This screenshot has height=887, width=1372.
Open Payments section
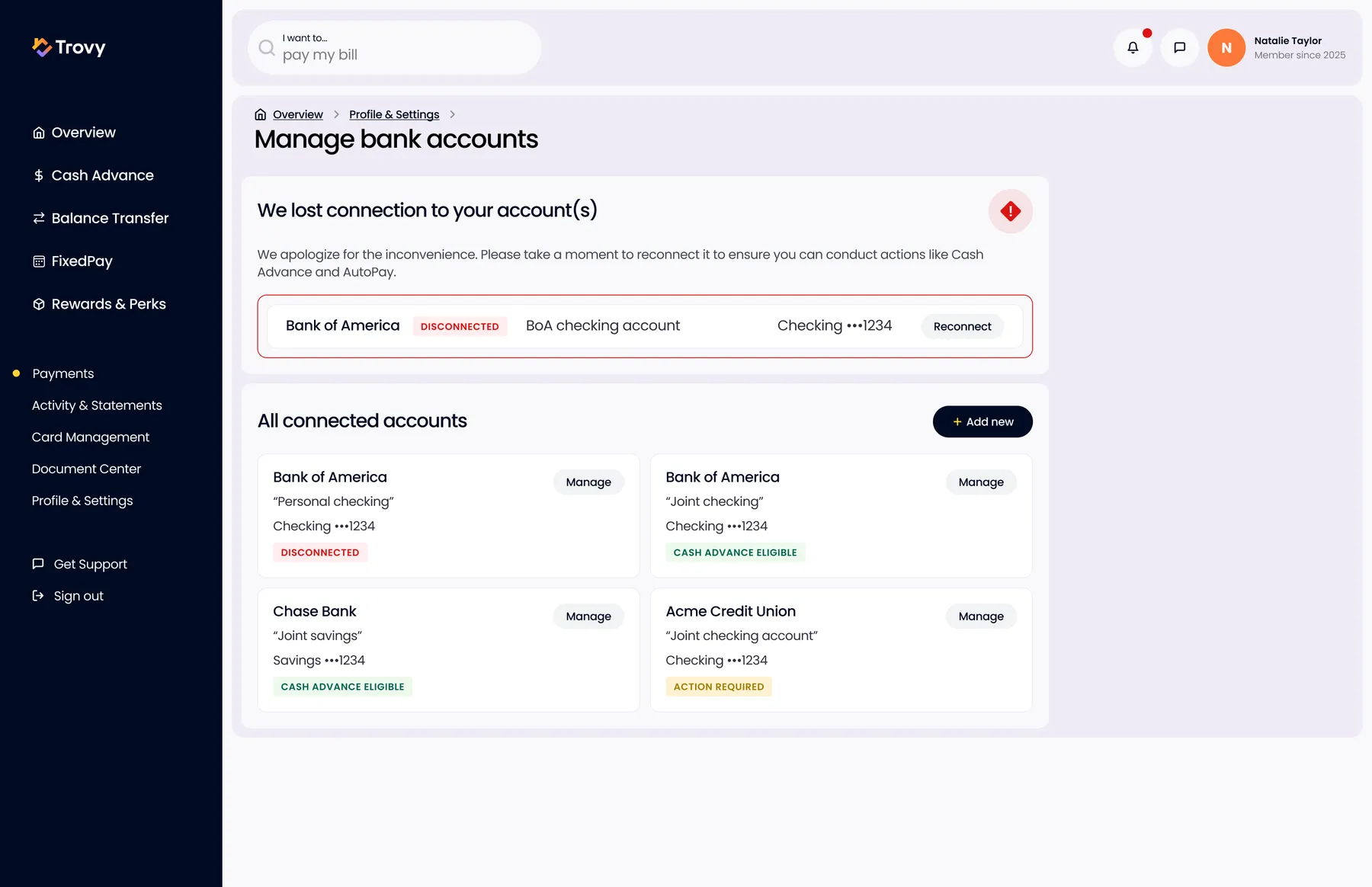tap(63, 373)
